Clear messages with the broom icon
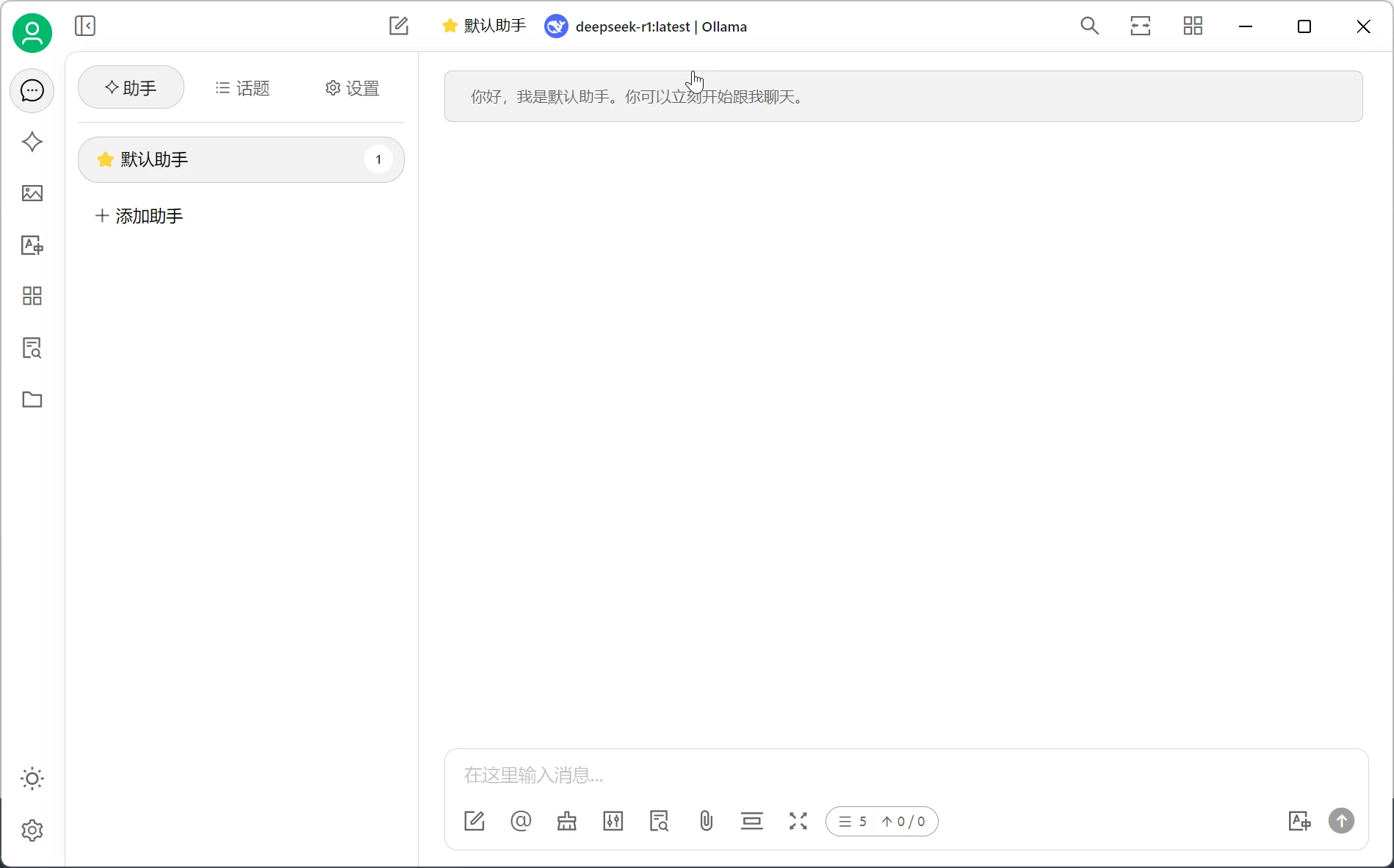1394x868 pixels. tap(567, 821)
